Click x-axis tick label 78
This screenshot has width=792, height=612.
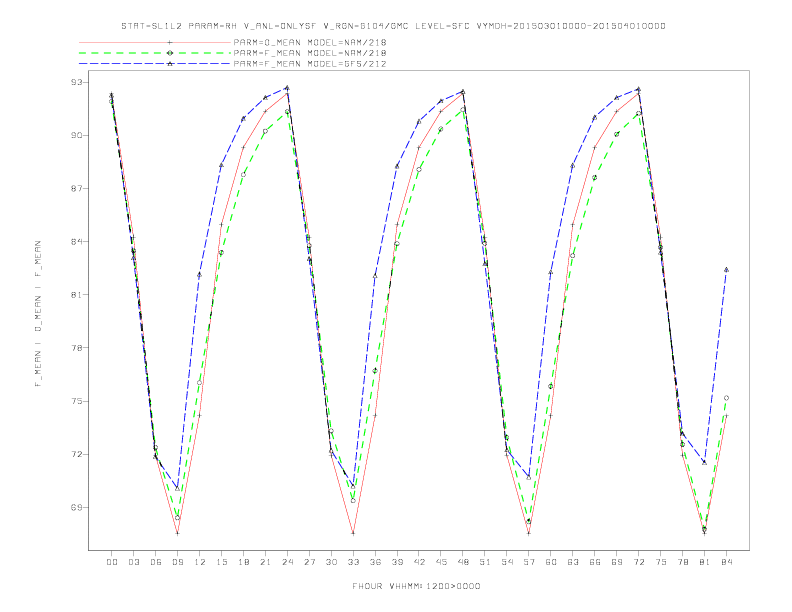[x=682, y=562]
